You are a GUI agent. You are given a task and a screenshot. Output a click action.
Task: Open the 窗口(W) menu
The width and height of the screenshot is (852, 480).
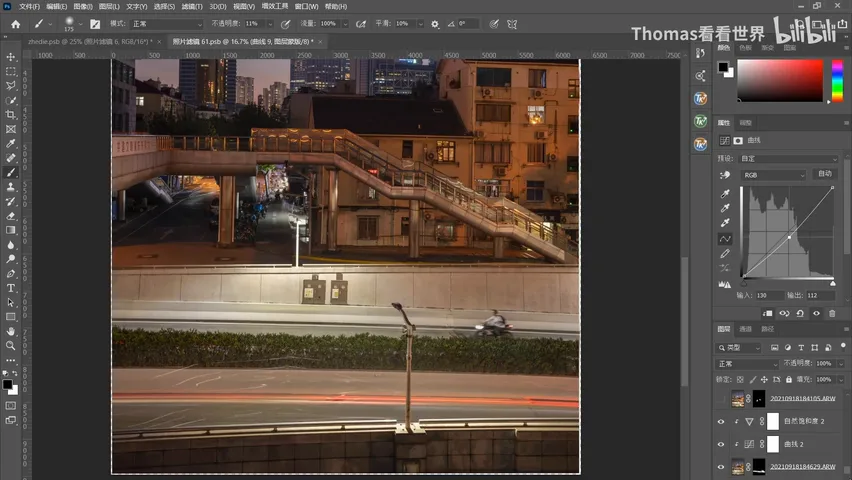click(x=306, y=7)
